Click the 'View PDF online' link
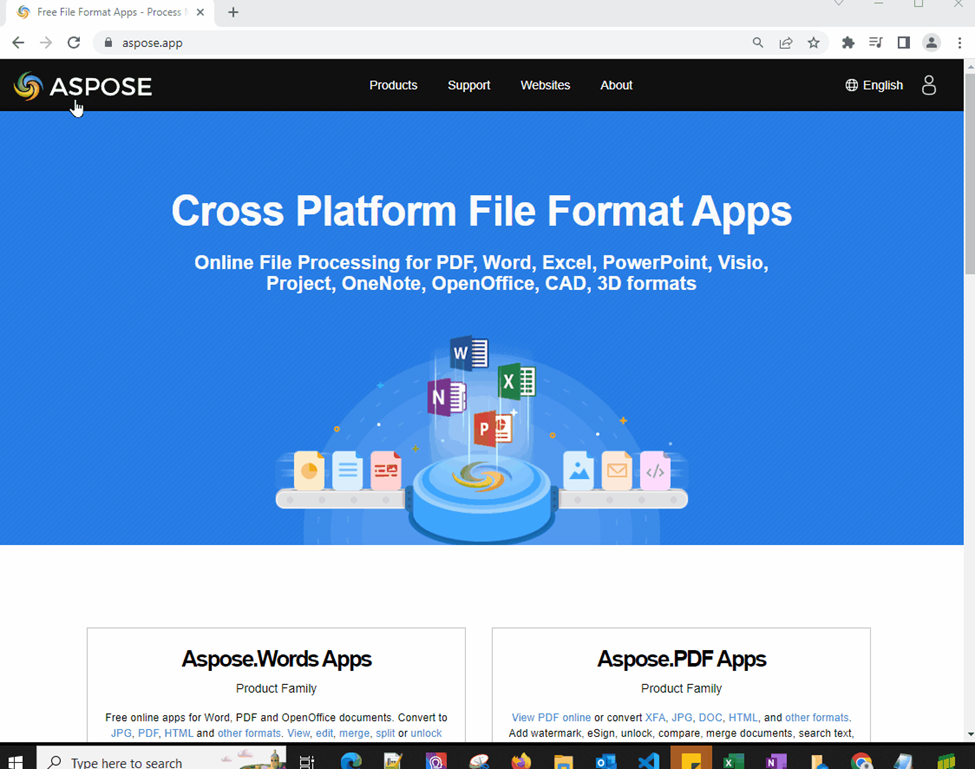 [551, 717]
